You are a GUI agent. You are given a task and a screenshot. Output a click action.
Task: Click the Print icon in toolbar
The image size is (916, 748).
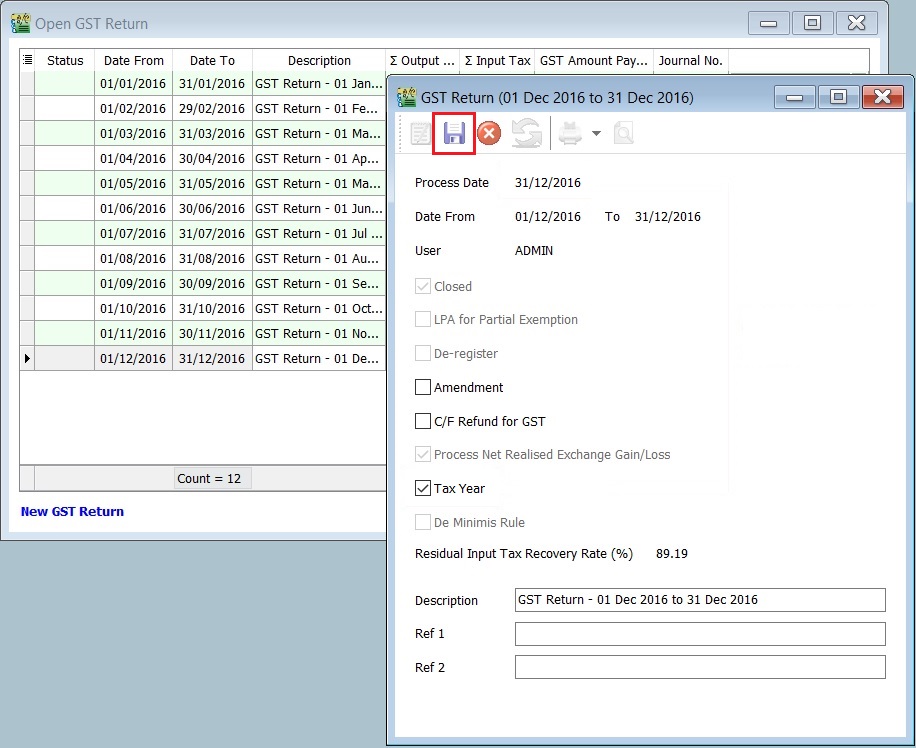[x=570, y=134]
